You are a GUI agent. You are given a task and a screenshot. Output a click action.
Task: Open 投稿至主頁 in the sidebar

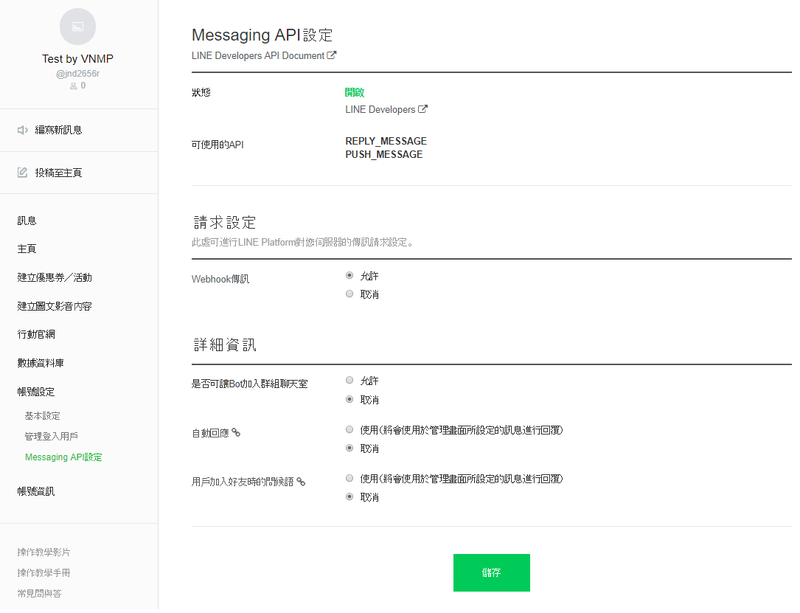(58, 173)
